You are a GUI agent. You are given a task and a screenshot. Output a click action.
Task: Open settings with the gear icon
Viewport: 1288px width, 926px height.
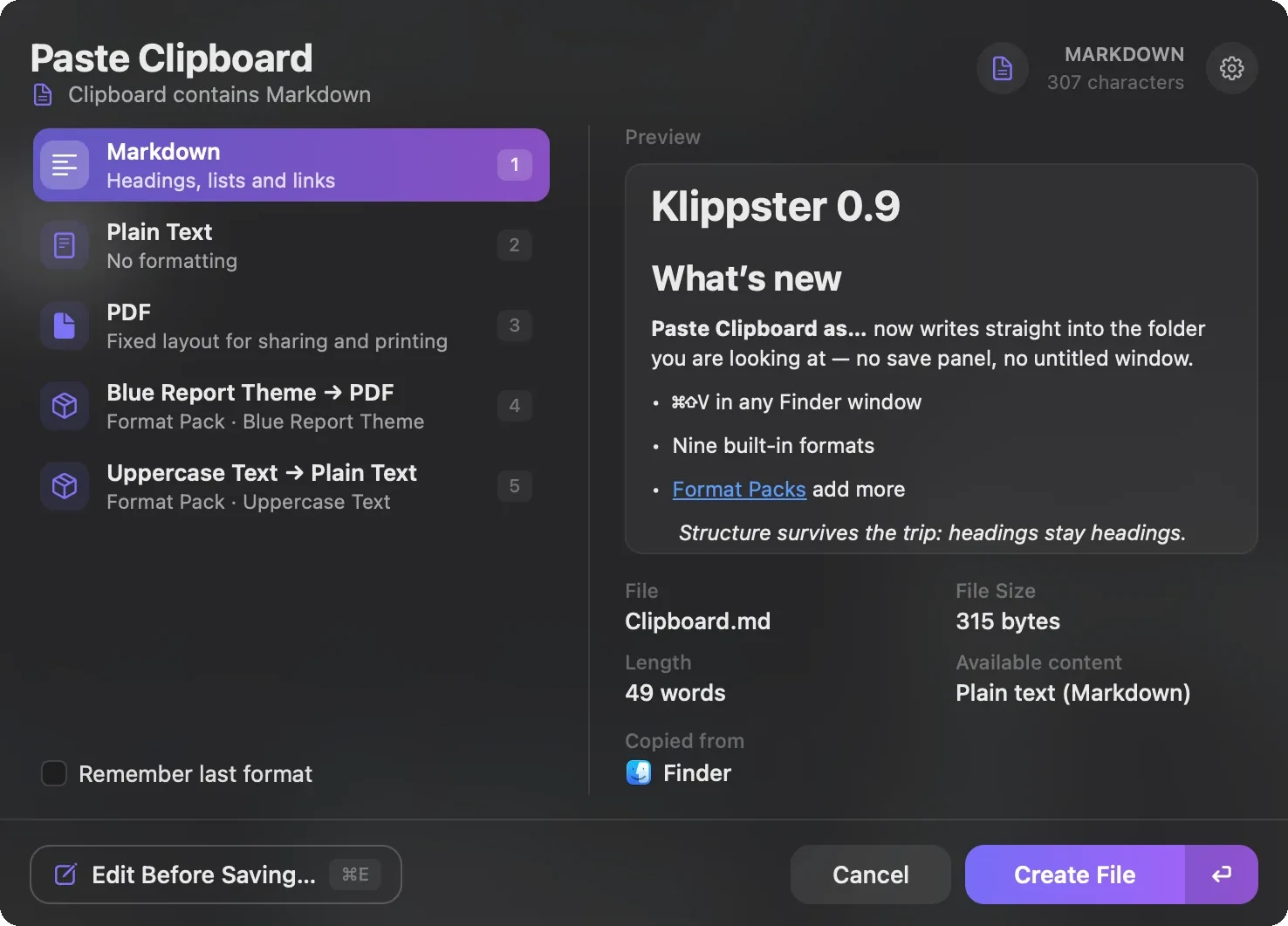click(1231, 68)
